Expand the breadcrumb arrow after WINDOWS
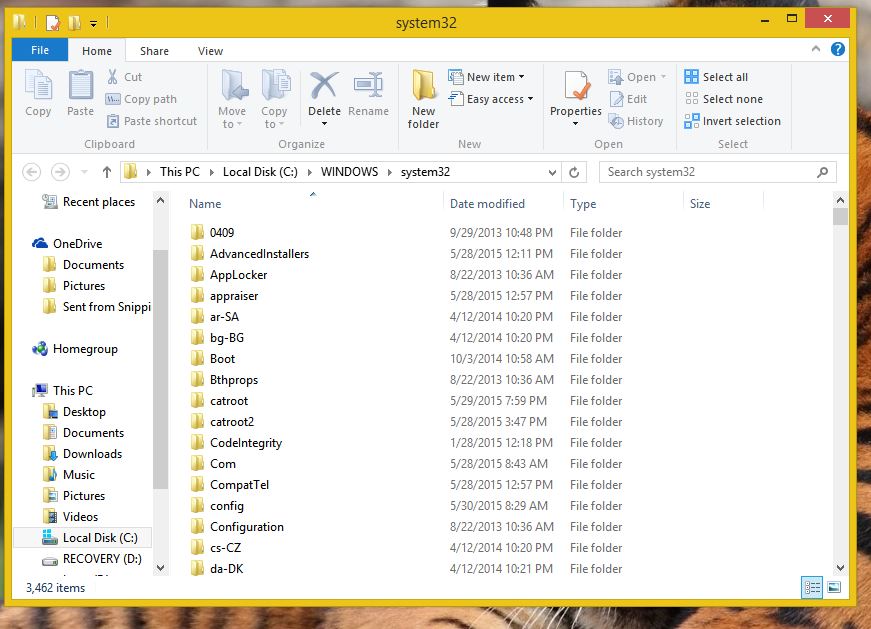The image size is (871, 629). [389, 172]
